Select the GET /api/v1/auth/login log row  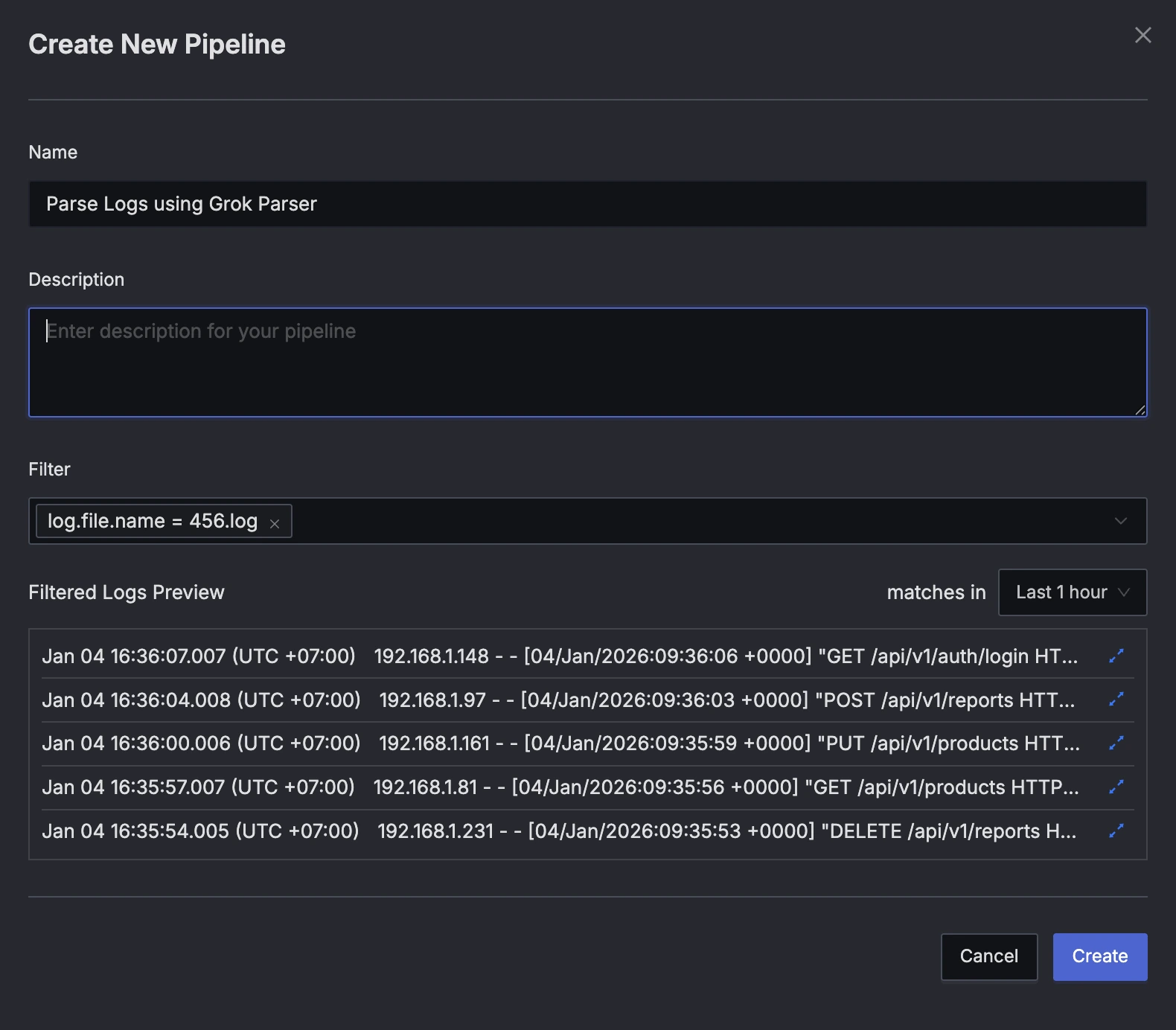click(x=560, y=656)
